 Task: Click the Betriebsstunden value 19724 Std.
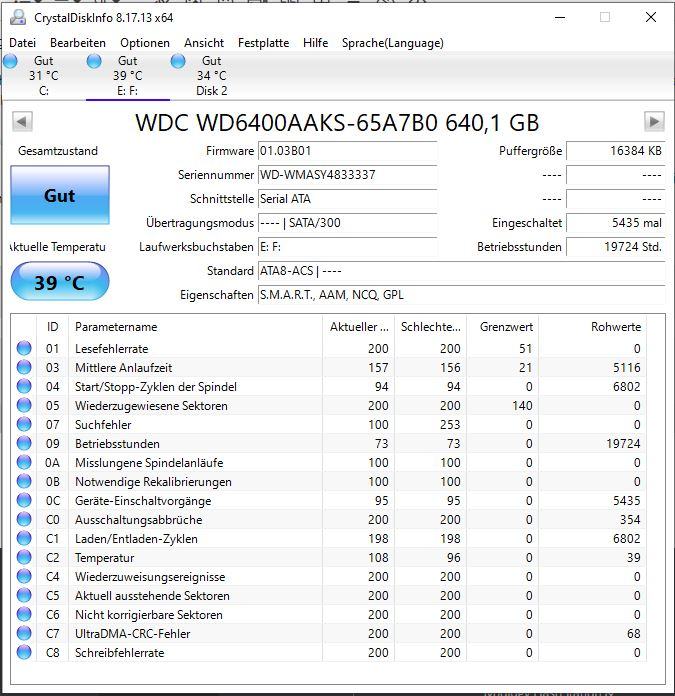point(616,247)
